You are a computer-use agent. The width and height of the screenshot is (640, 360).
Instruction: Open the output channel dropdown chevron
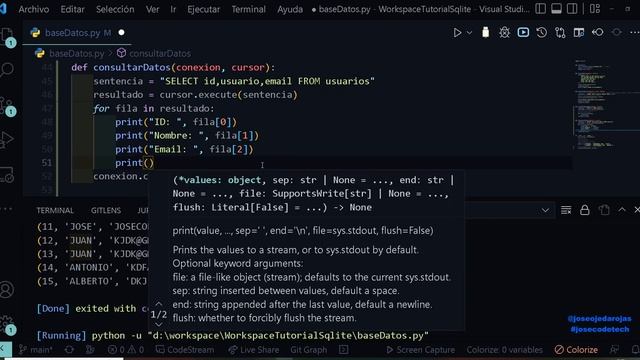pos(545,210)
